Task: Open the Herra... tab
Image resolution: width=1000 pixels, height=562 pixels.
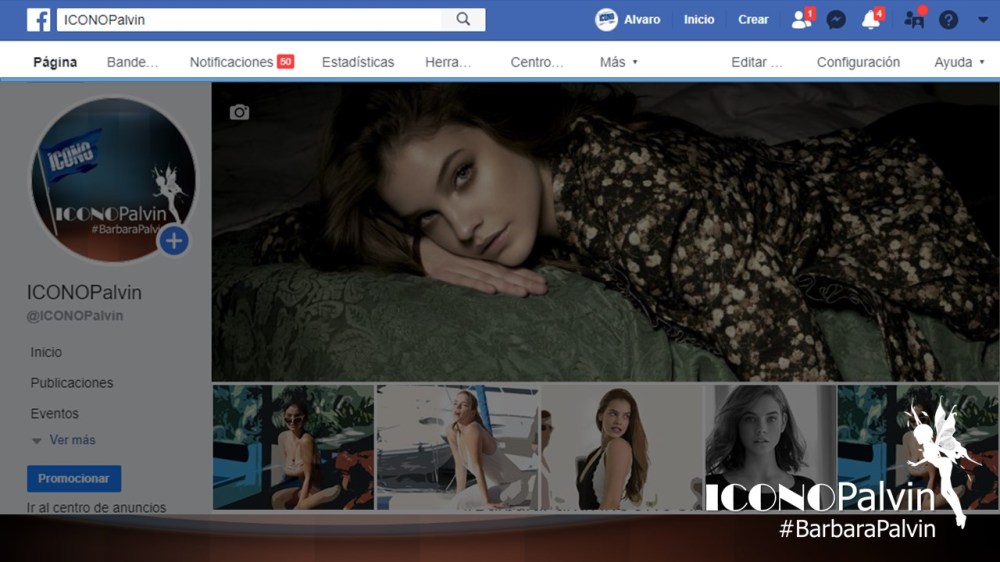Action: pos(448,62)
